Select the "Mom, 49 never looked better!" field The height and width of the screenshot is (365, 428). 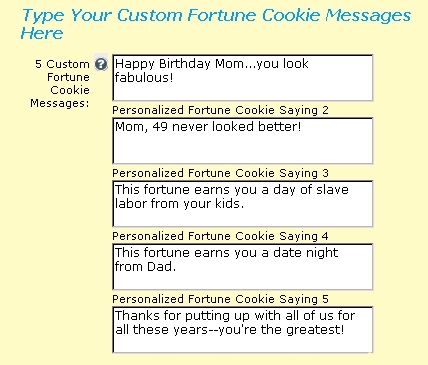[243, 141]
